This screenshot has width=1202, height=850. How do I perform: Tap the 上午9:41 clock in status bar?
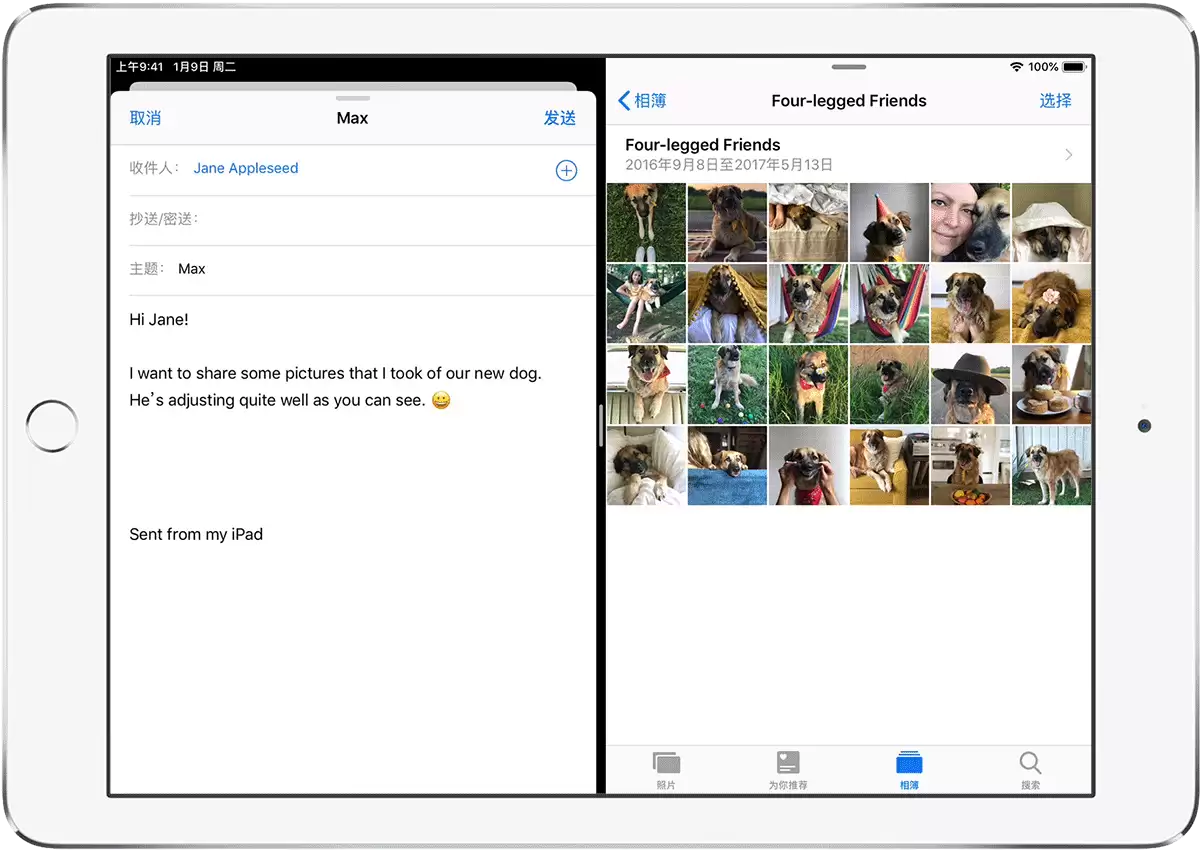tap(139, 67)
